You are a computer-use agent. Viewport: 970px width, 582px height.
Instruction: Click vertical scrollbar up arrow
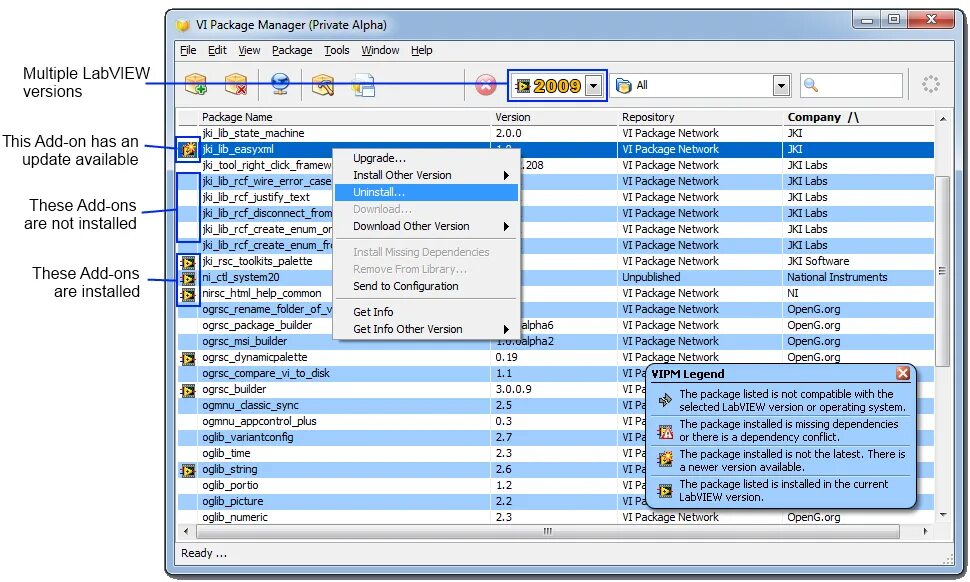942,118
